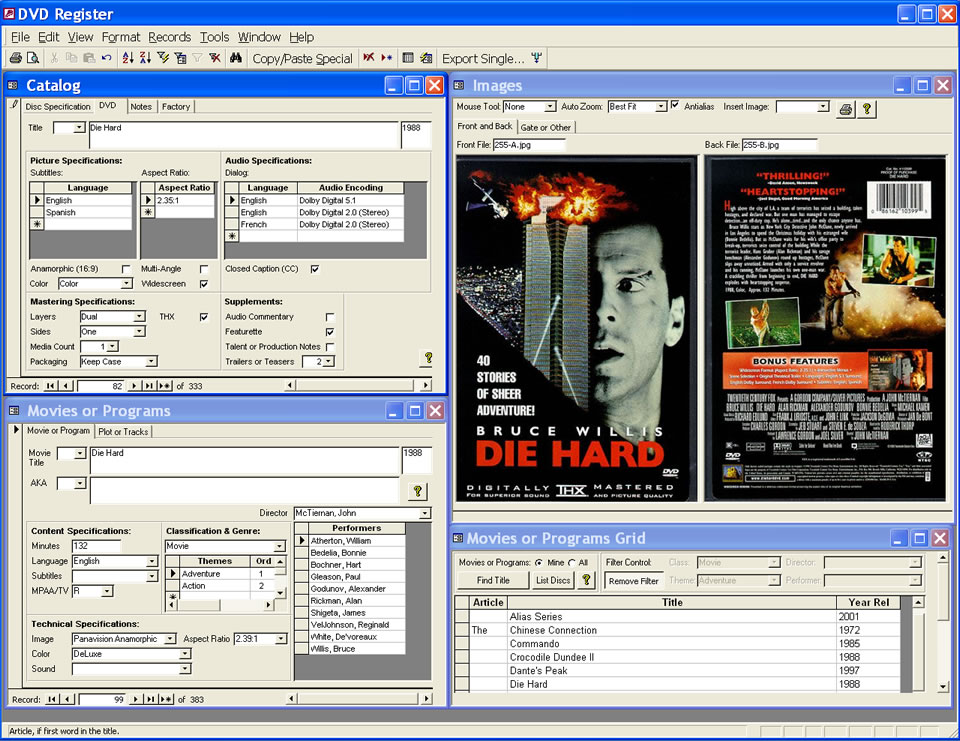960x741 pixels.
Task: Click the icon right of Export Single
Action: (537, 58)
